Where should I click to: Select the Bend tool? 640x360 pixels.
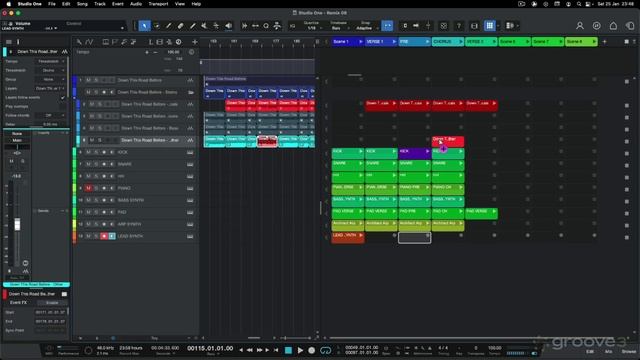(216, 26)
